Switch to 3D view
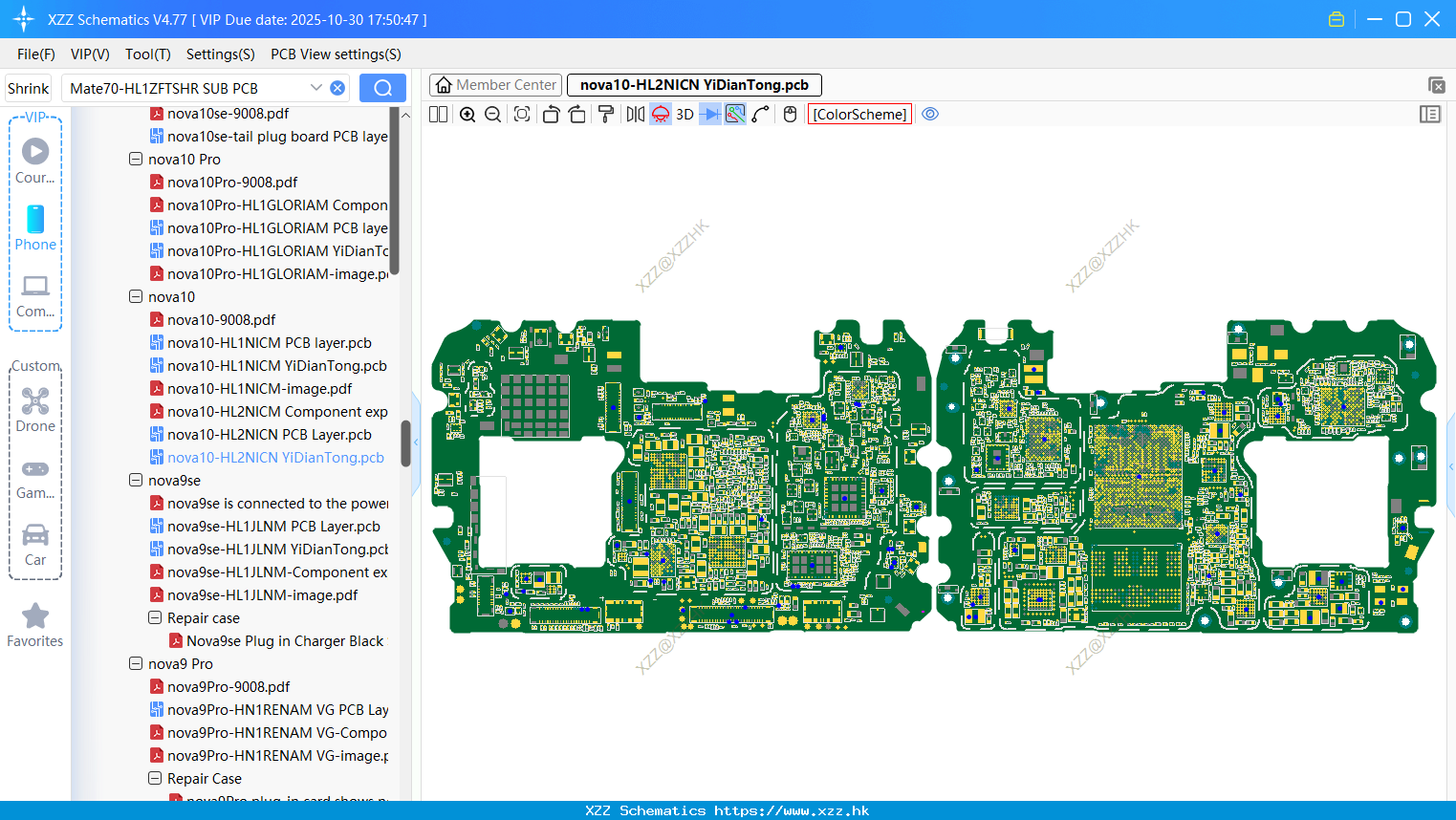Image resolution: width=1456 pixels, height=820 pixels. coord(685,115)
